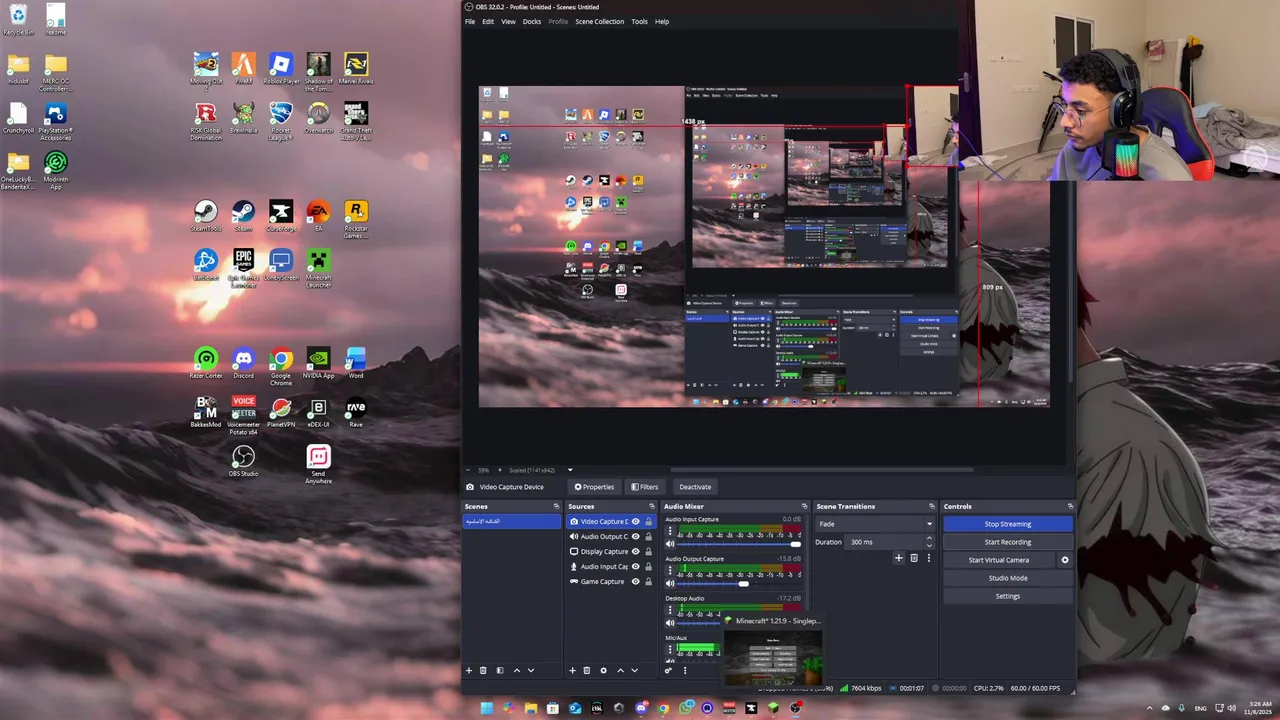Open the preview scaling dropdown arrow

[570, 470]
